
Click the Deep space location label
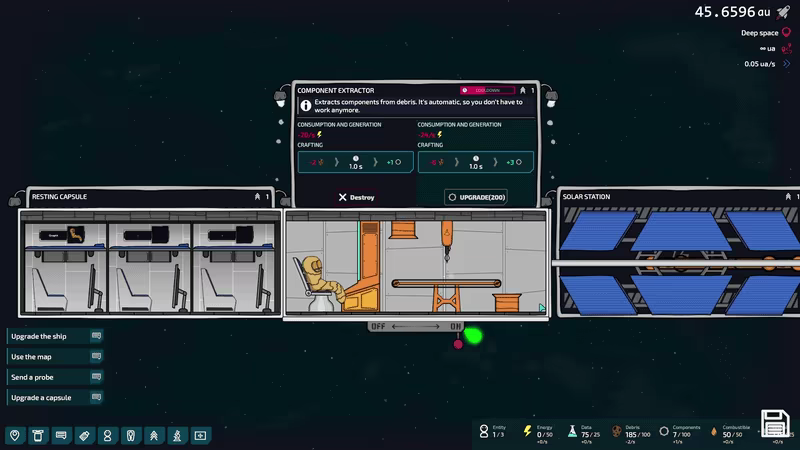[759, 33]
